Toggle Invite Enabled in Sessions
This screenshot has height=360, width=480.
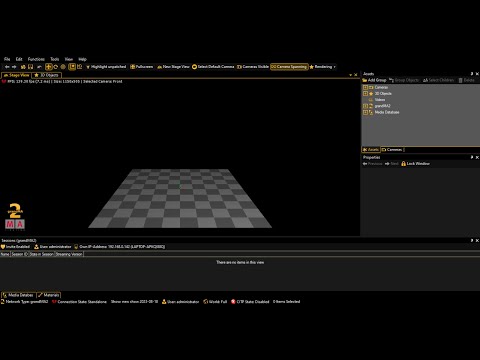pyautogui.click(x=15, y=247)
